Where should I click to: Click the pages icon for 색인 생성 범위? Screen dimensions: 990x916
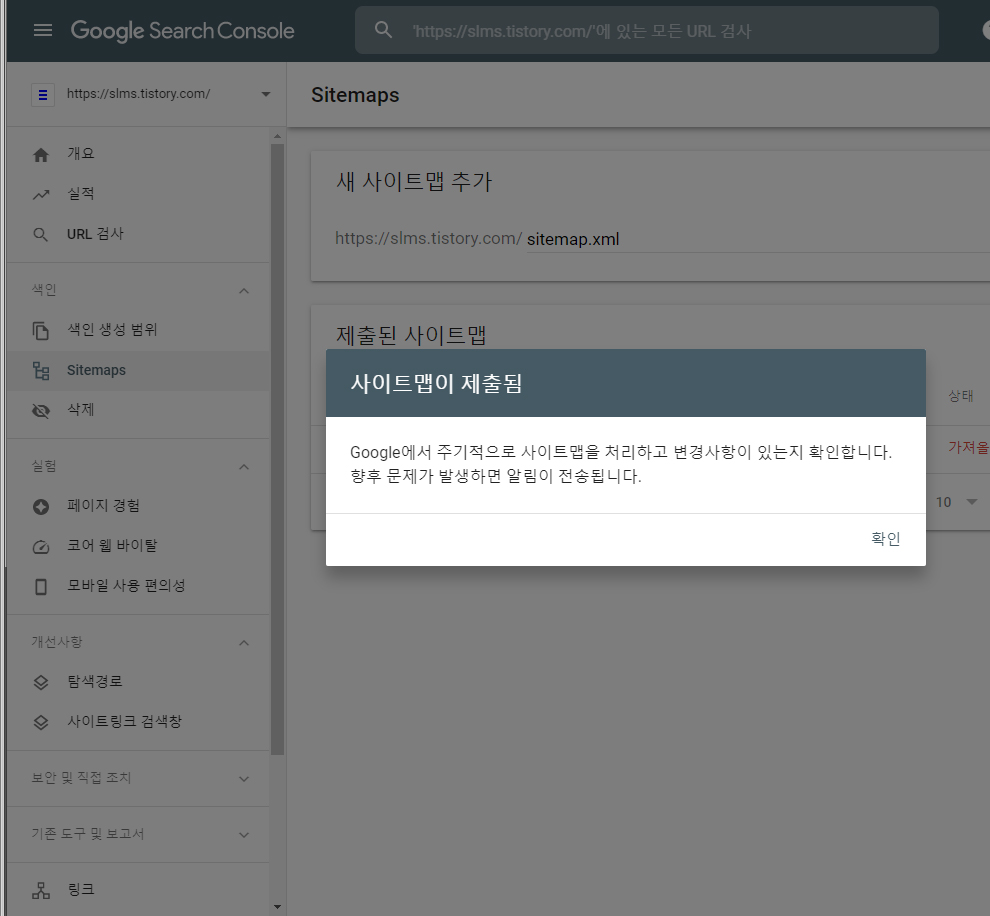click(41, 331)
